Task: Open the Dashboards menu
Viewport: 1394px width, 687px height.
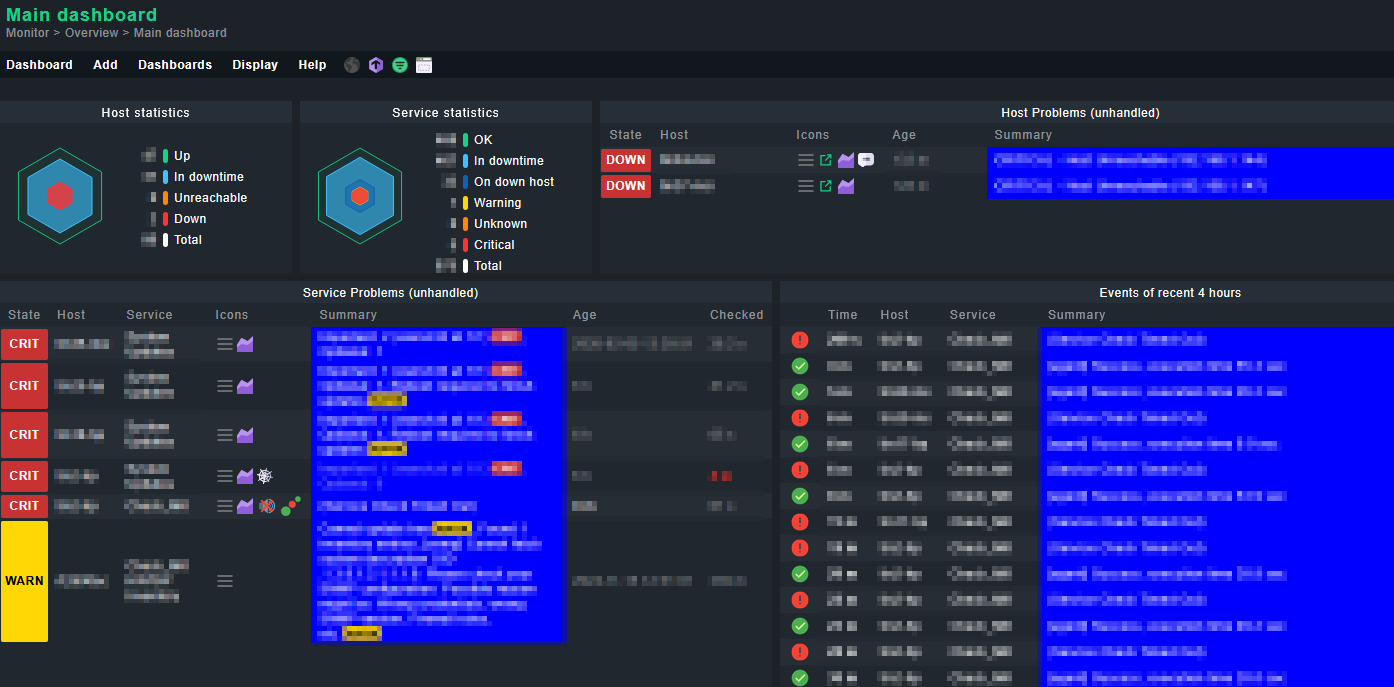Action: (x=175, y=65)
